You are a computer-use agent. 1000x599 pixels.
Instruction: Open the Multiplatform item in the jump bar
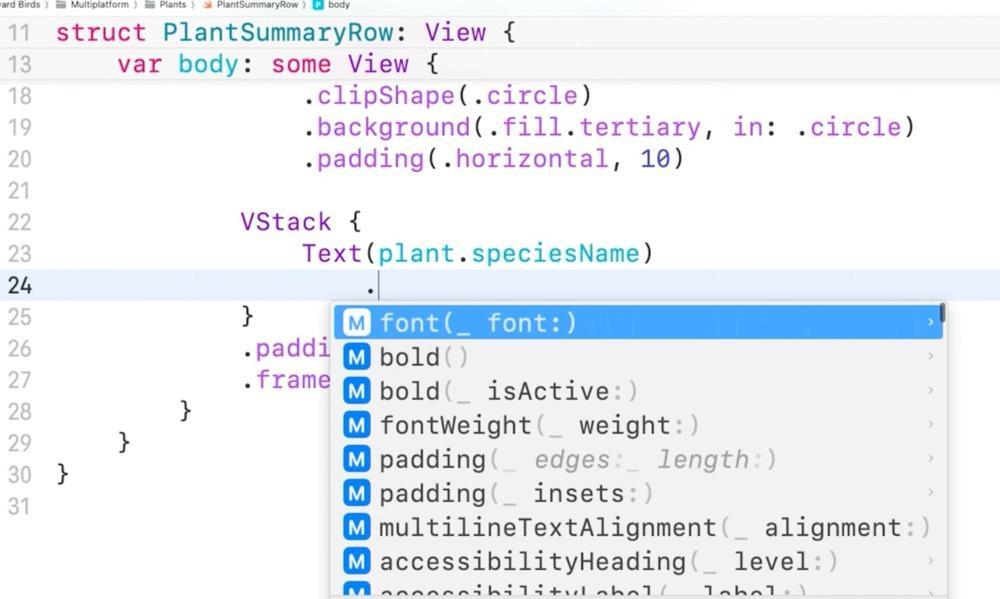(x=100, y=5)
